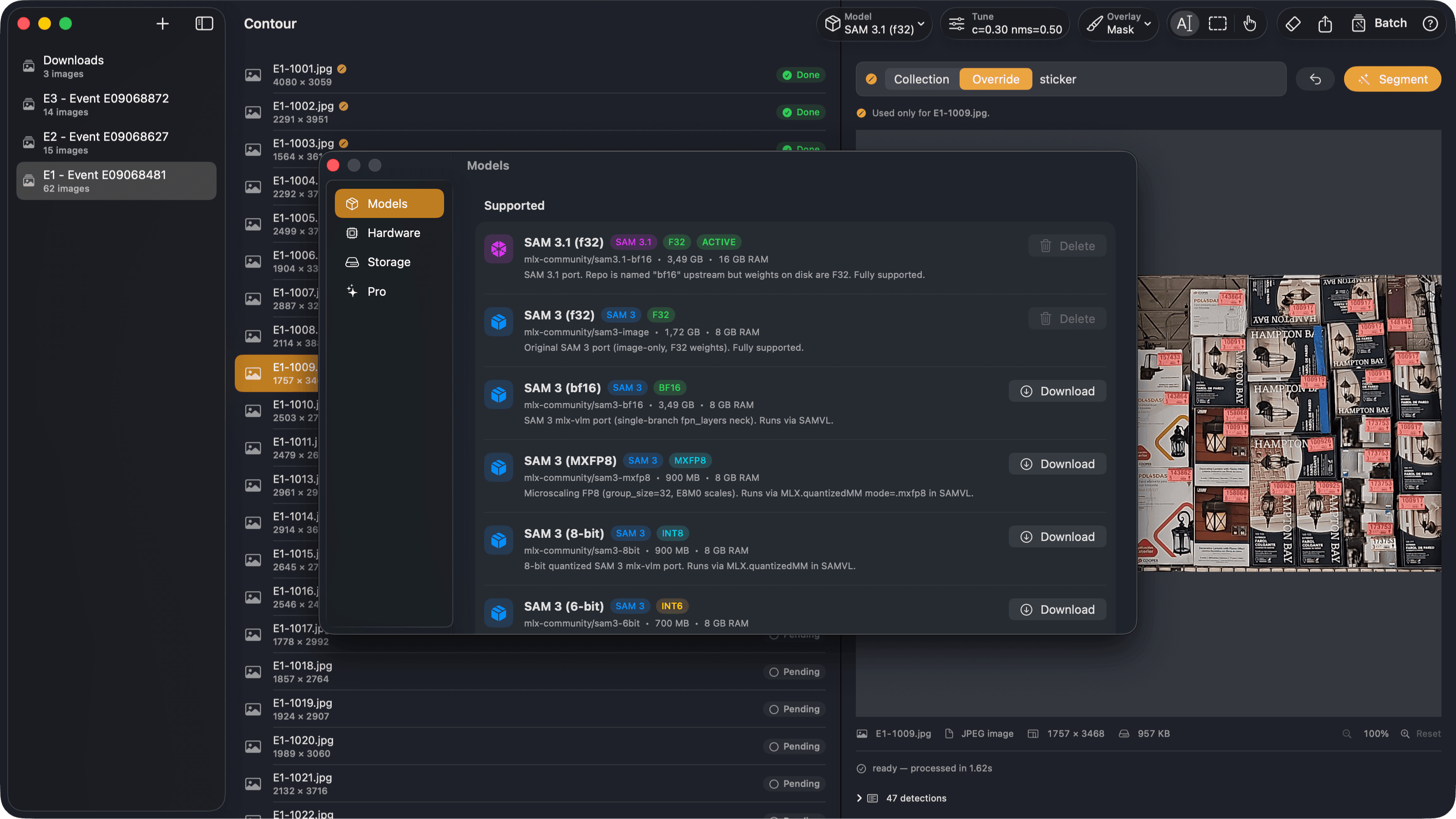The image size is (1456, 819).
Task: Switch prompt scope to Collection
Action: tap(921, 79)
